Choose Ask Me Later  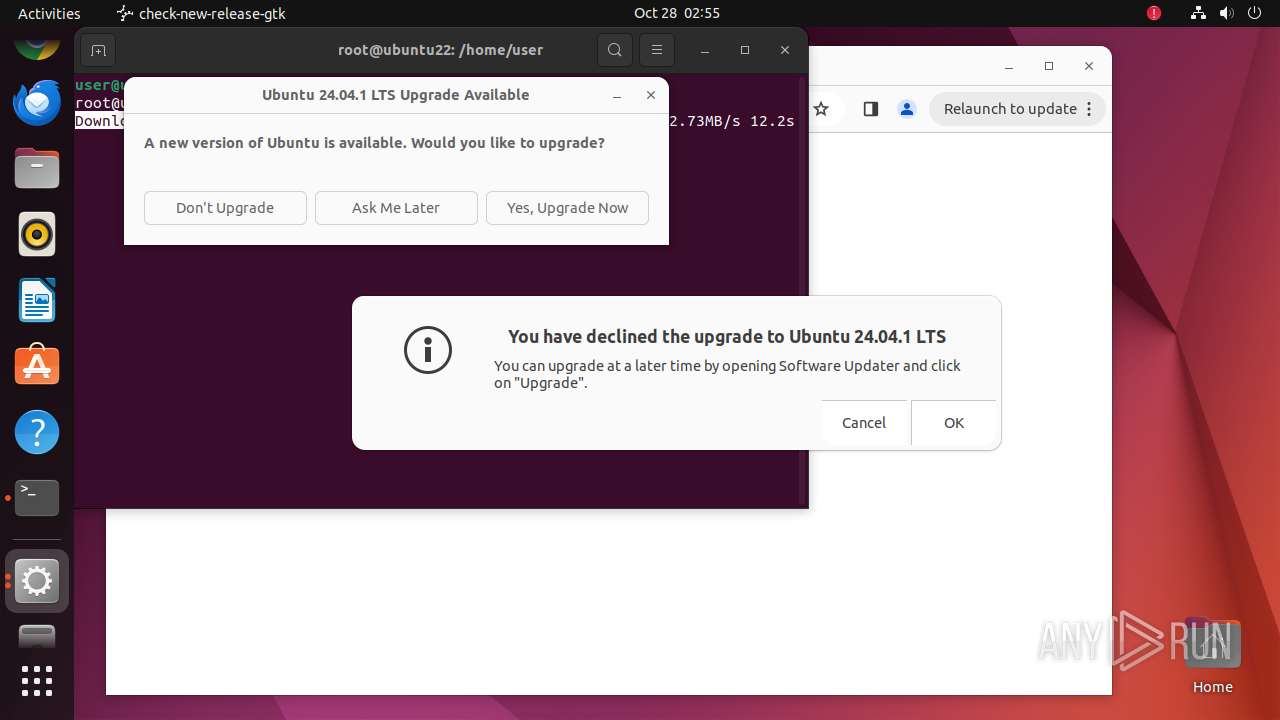point(396,208)
